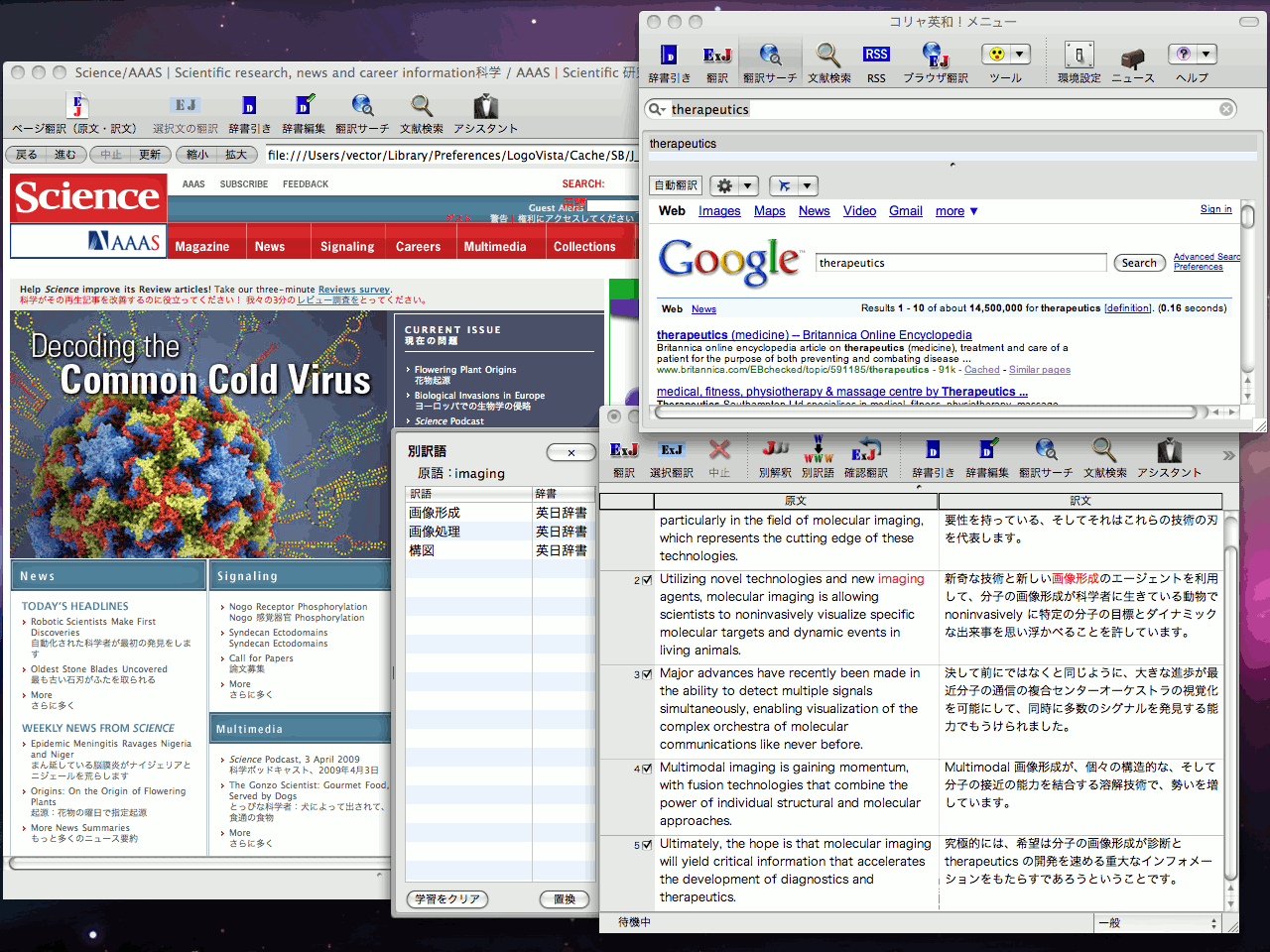Click the 学習をクリア button
This screenshot has height=952, width=1270.
[x=447, y=899]
